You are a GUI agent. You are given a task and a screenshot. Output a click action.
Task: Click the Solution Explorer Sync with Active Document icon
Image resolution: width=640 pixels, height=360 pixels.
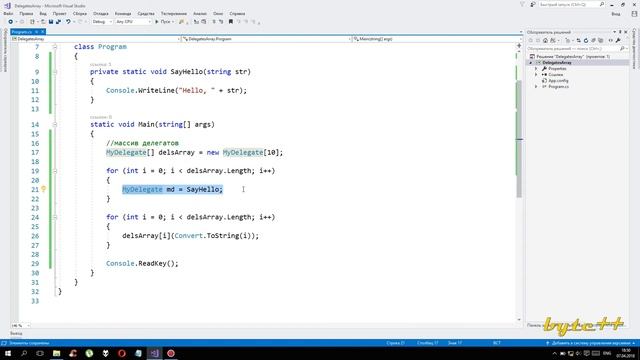click(578, 40)
